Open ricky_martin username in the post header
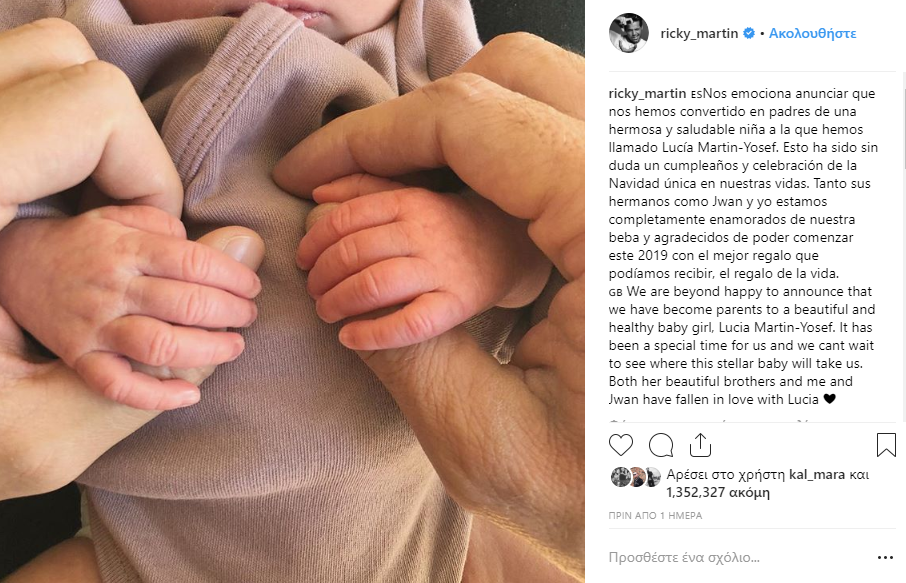The image size is (906, 583). [x=699, y=34]
